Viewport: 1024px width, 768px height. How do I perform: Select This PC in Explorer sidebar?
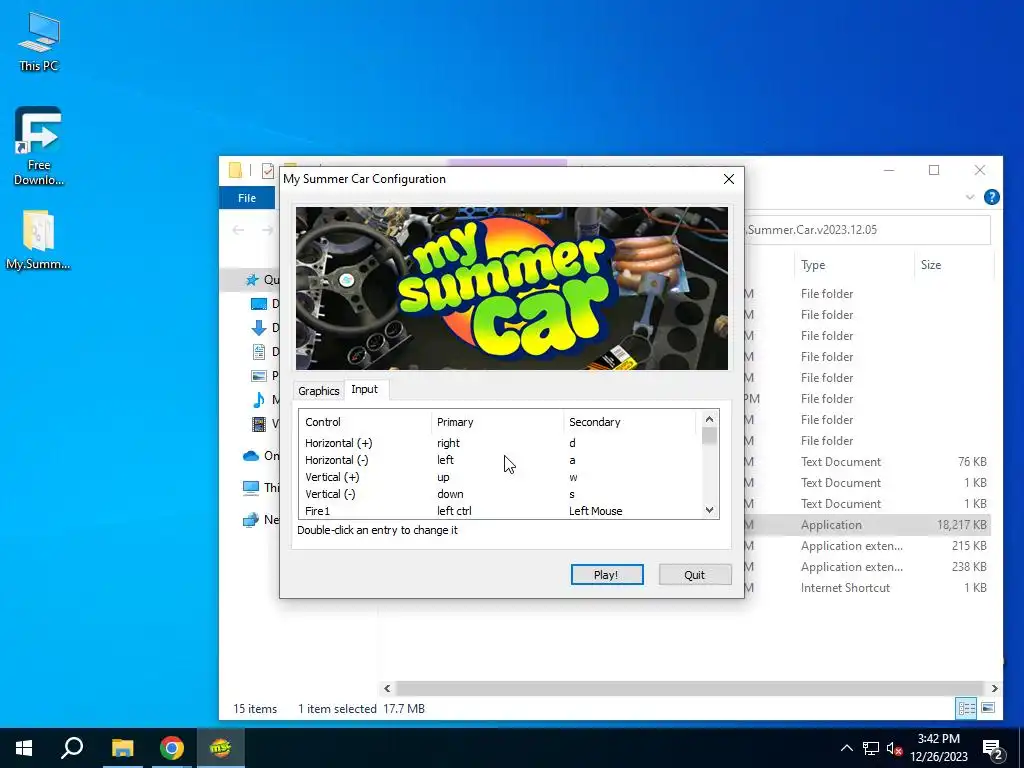coord(251,487)
